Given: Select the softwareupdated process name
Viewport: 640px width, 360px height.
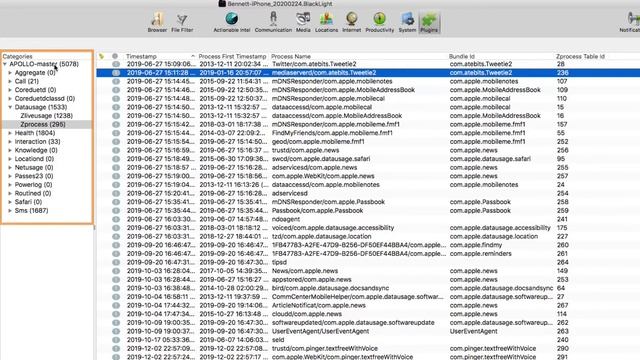Looking at the screenshot, I should pyautogui.click(x=353, y=323).
